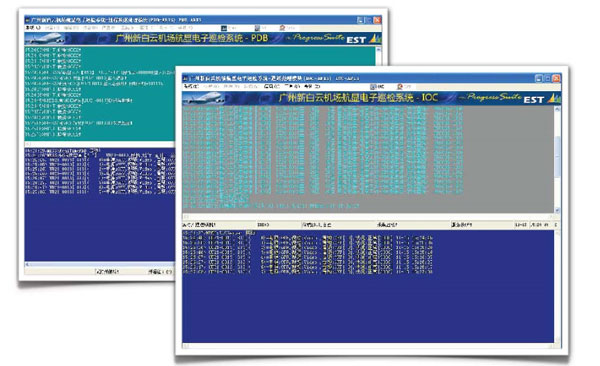Open the first menu in the PDB window menu bar
This screenshot has height=366, width=600.
[x=33, y=28]
